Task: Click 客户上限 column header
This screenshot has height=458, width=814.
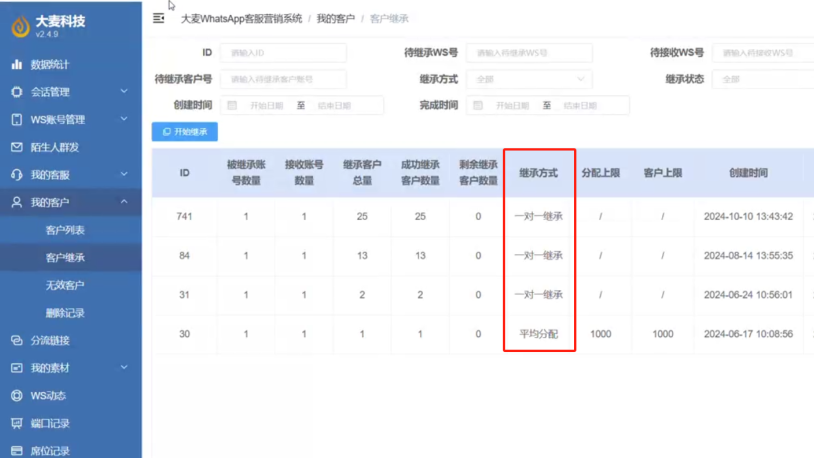Action: [663, 173]
